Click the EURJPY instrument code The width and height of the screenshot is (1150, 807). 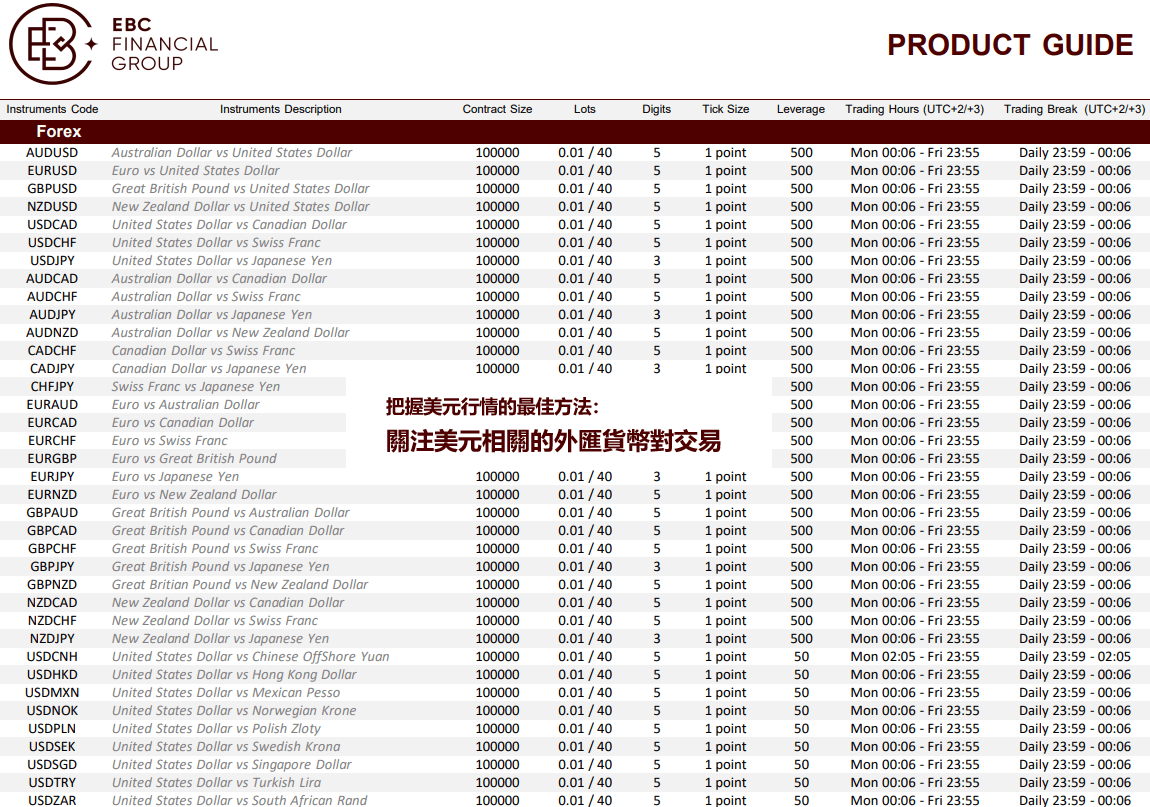coord(52,477)
